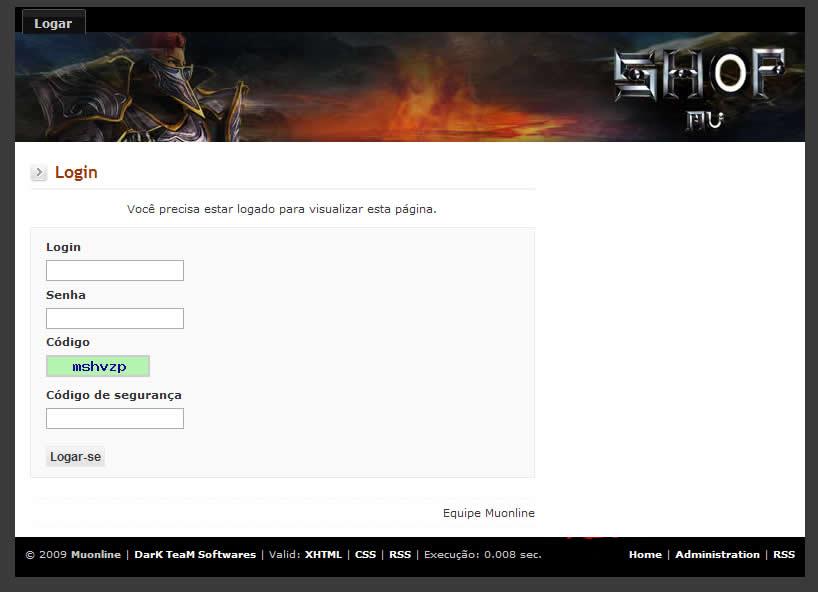
Task: Click the Código de segurança label
Action: (114, 395)
